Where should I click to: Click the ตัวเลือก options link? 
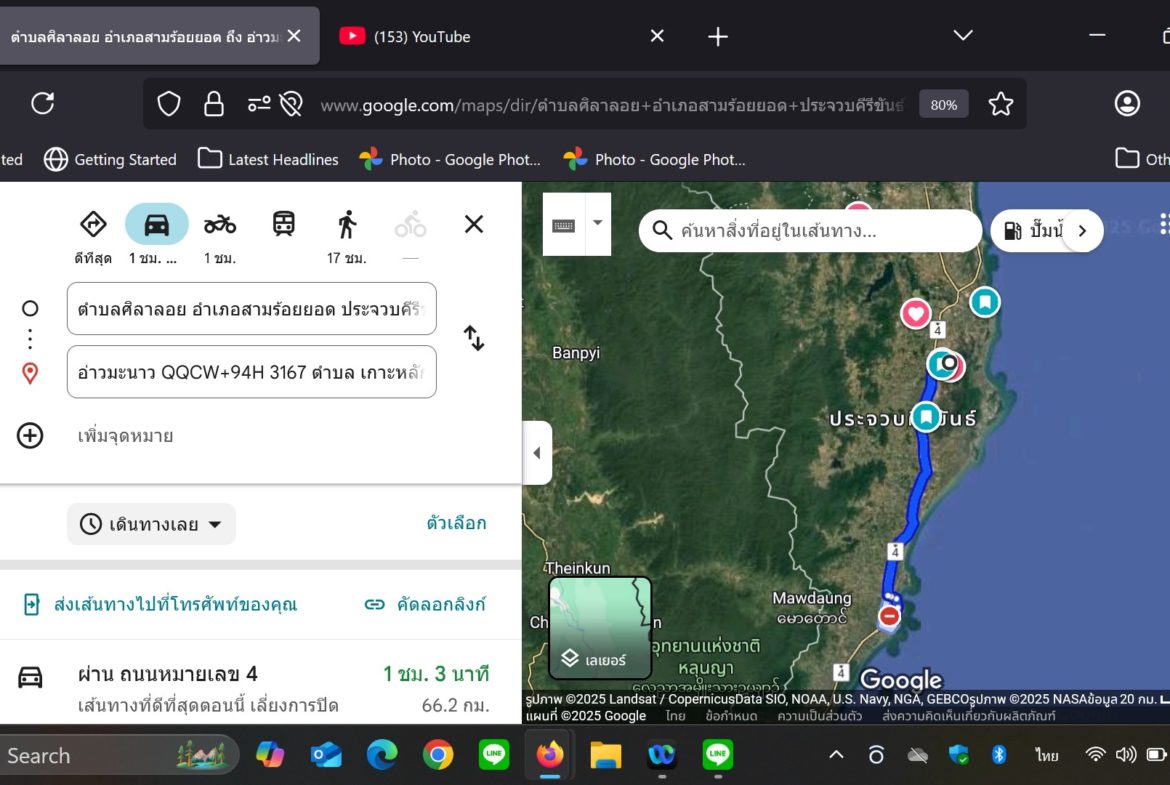click(456, 523)
